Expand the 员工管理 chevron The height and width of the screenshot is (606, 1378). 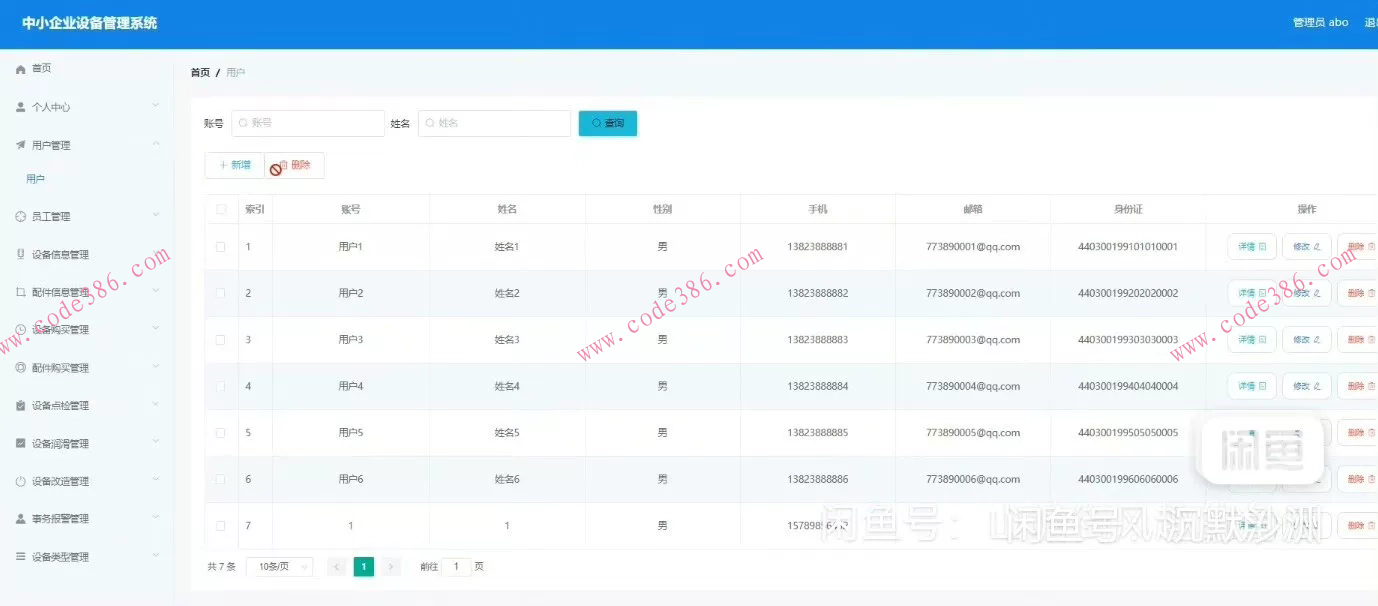[156, 215]
